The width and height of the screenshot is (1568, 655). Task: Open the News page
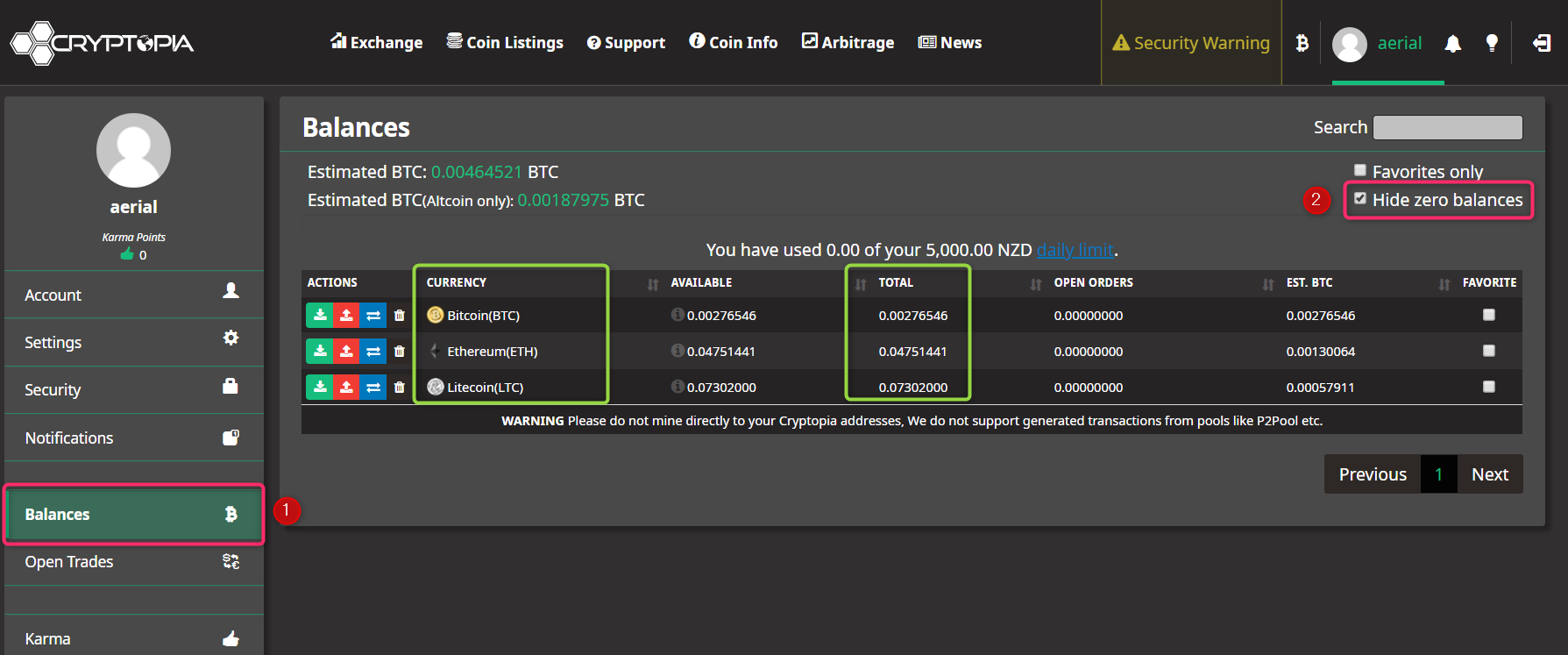coord(949,42)
